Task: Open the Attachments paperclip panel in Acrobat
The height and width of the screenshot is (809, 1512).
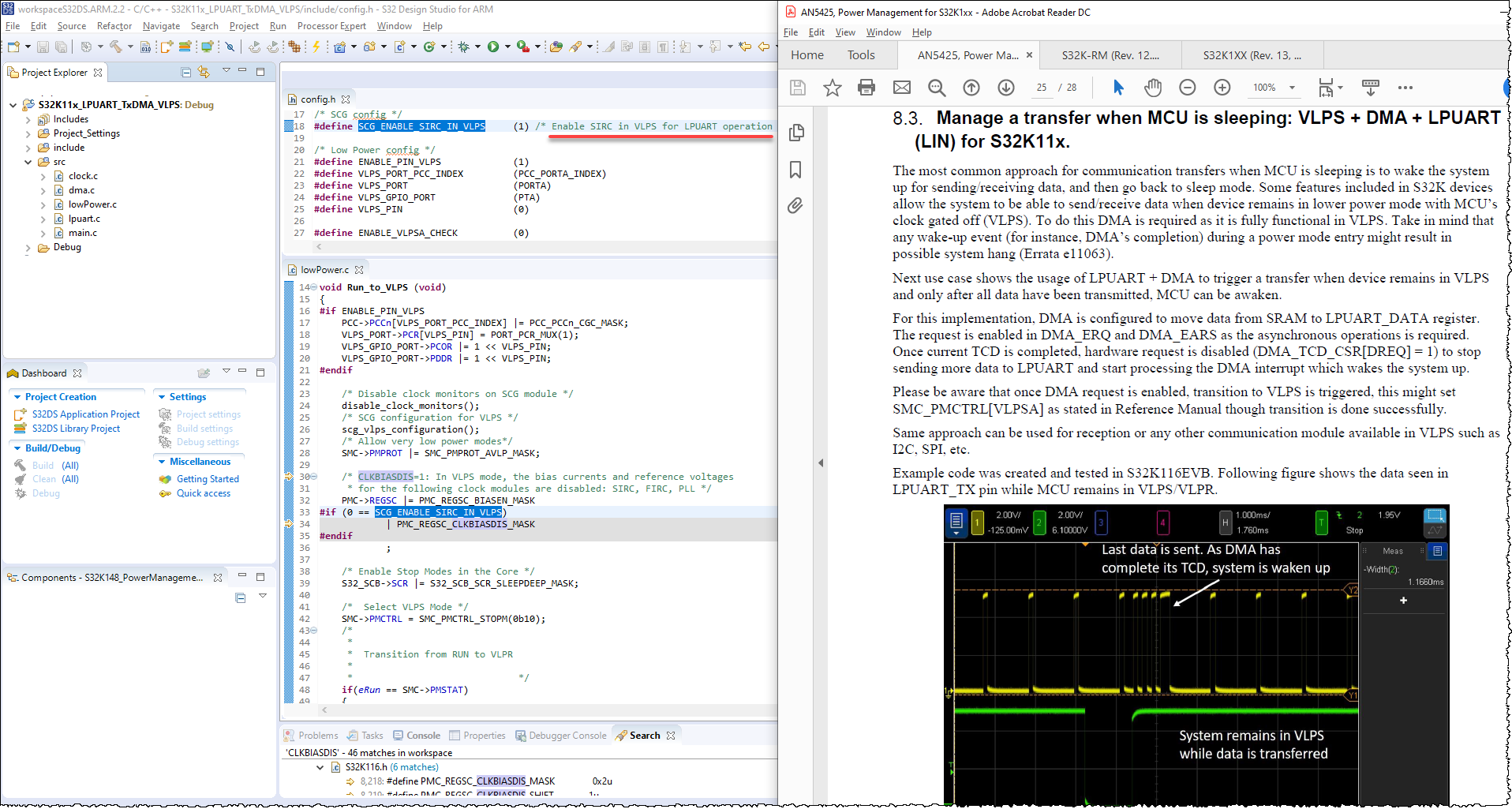Action: (x=795, y=206)
